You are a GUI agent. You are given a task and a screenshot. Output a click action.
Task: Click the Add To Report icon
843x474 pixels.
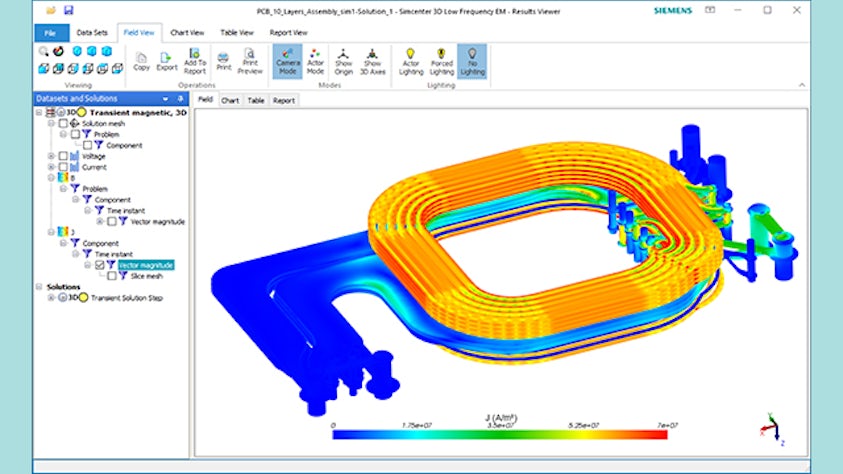pyautogui.click(x=195, y=61)
